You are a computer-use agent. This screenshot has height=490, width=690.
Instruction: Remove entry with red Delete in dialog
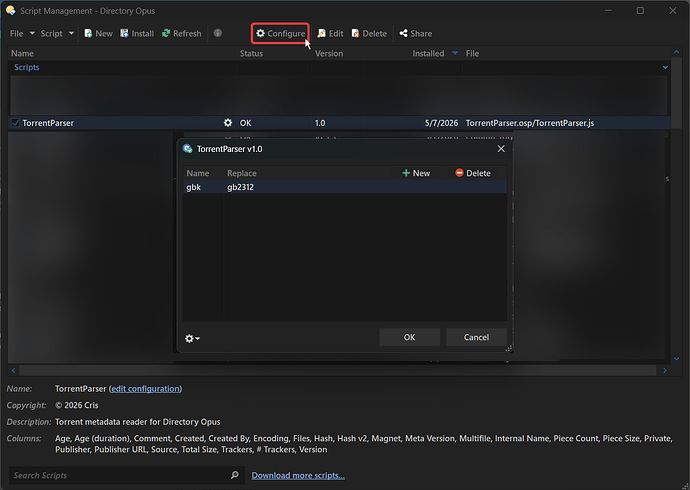[x=473, y=173]
